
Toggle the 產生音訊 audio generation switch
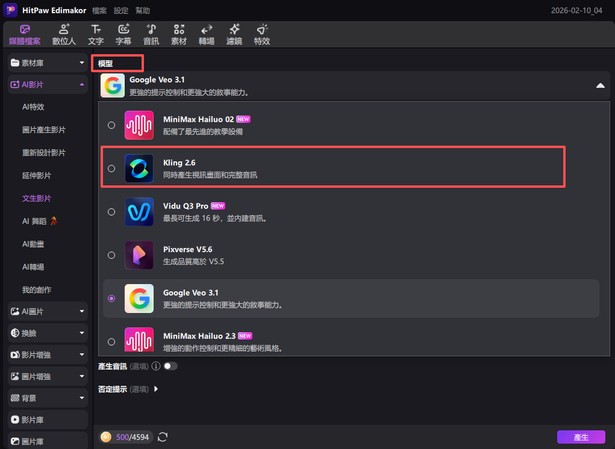tap(171, 366)
